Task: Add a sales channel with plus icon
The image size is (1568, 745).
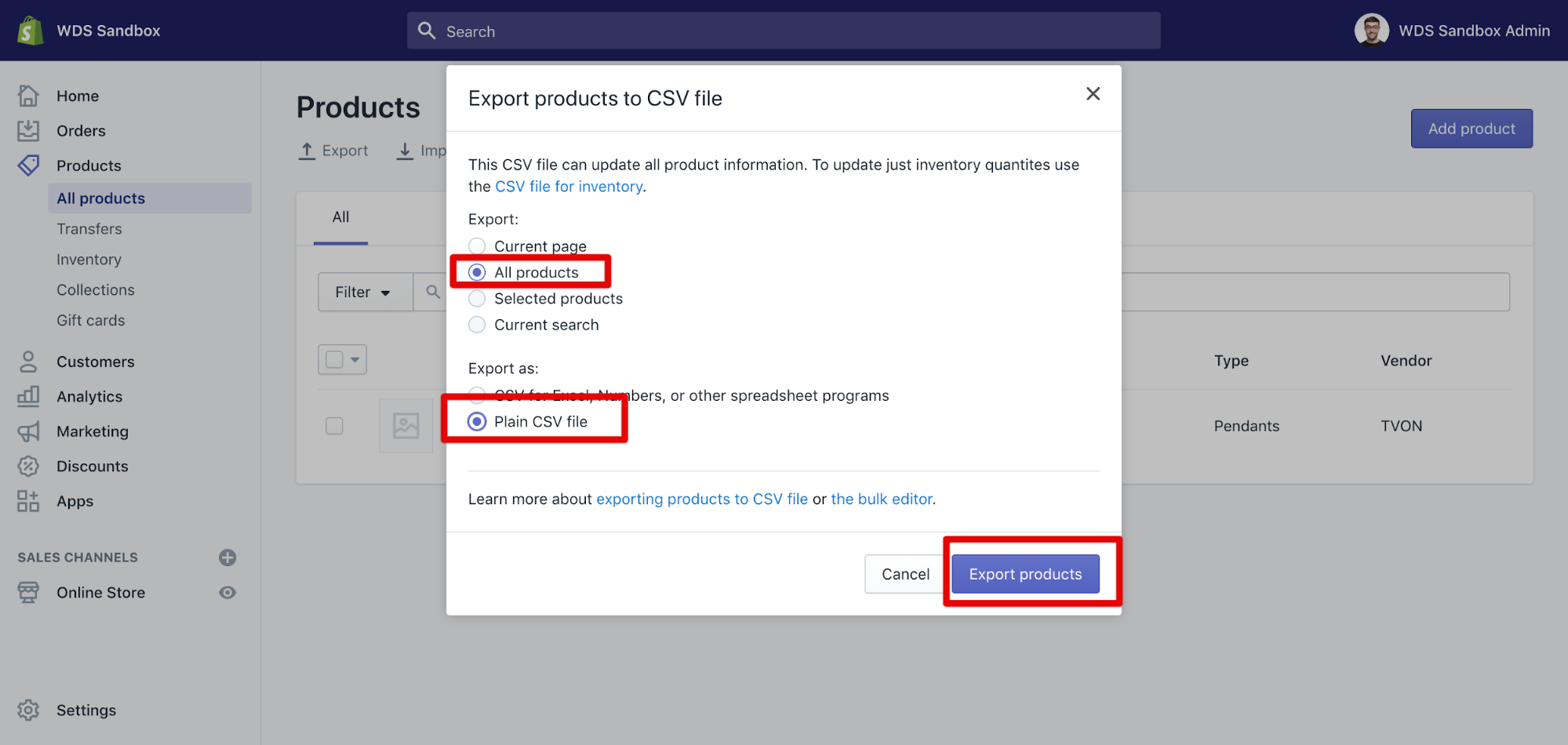Action: click(x=227, y=558)
